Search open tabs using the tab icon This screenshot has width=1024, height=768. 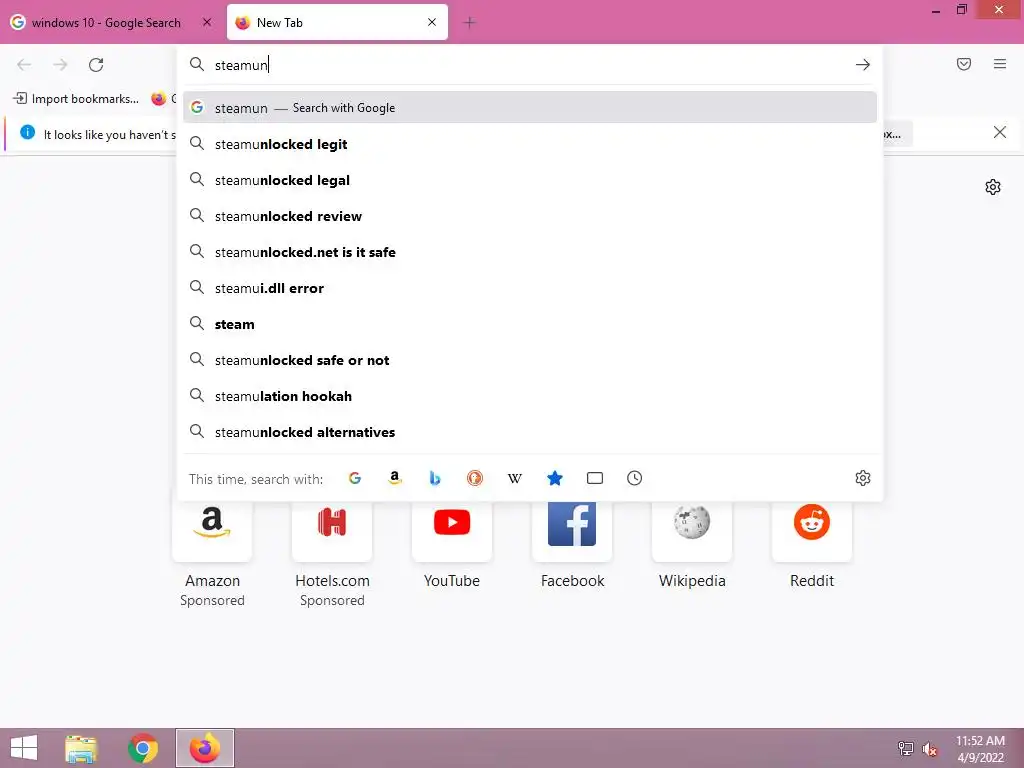tap(595, 478)
